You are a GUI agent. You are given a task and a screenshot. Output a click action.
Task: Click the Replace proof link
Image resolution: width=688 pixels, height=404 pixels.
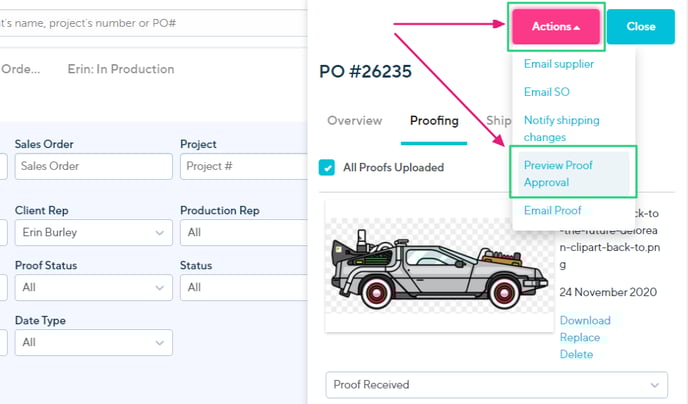pos(580,337)
